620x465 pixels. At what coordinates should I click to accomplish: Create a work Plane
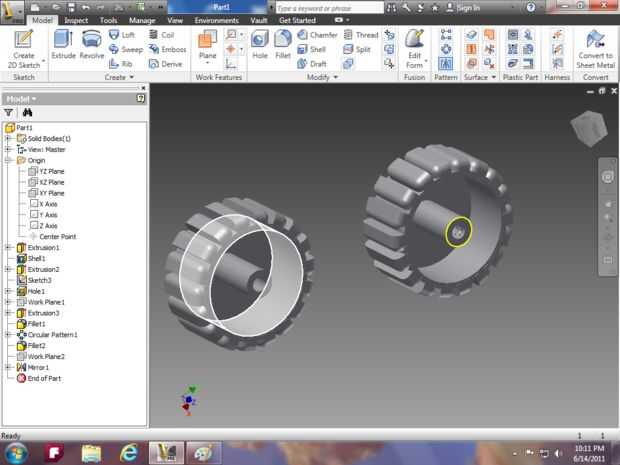(208, 47)
